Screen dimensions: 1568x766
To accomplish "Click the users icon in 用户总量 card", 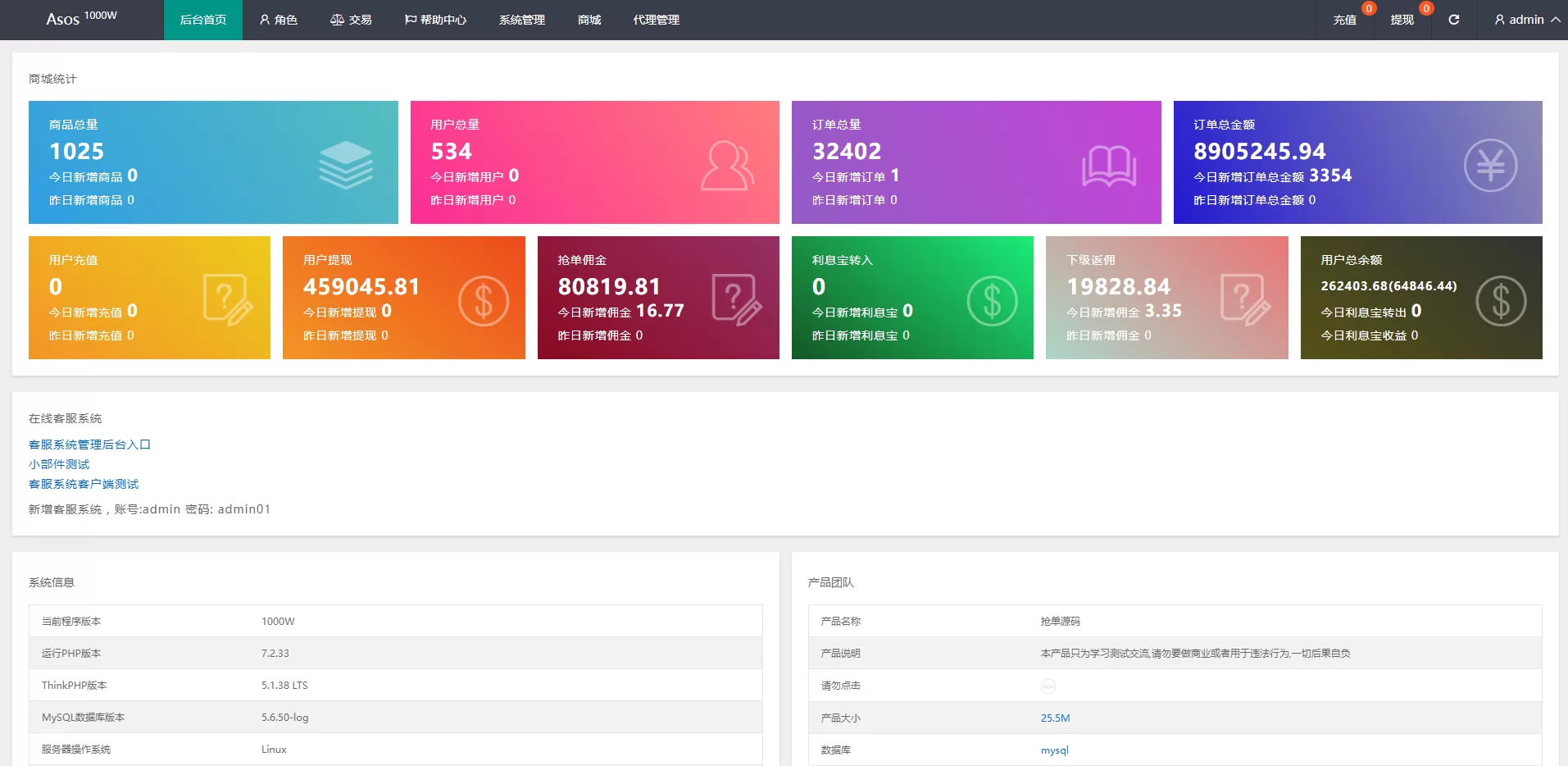I will coord(727,166).
